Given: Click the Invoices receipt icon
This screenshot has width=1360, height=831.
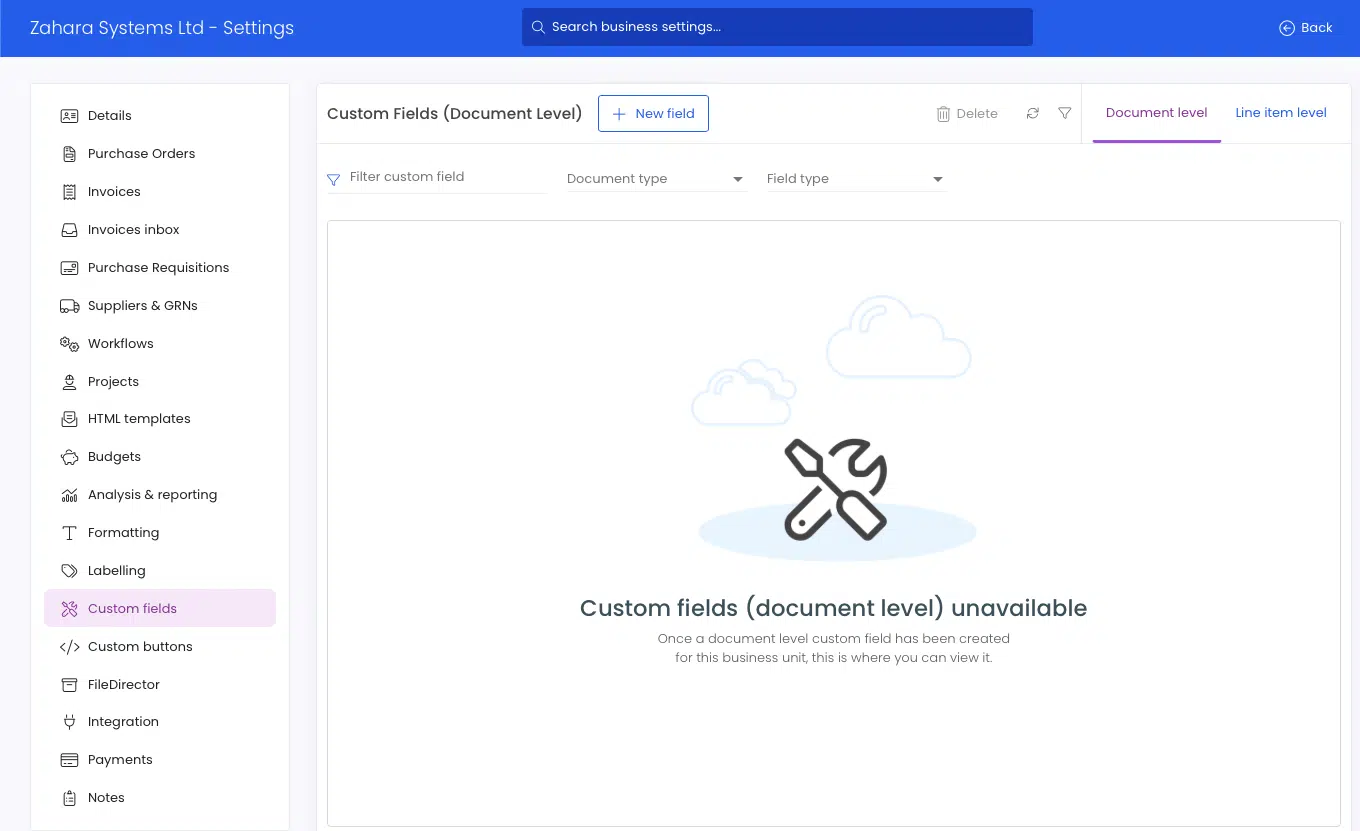Looking at the screenshot, I should click(69, 192).
